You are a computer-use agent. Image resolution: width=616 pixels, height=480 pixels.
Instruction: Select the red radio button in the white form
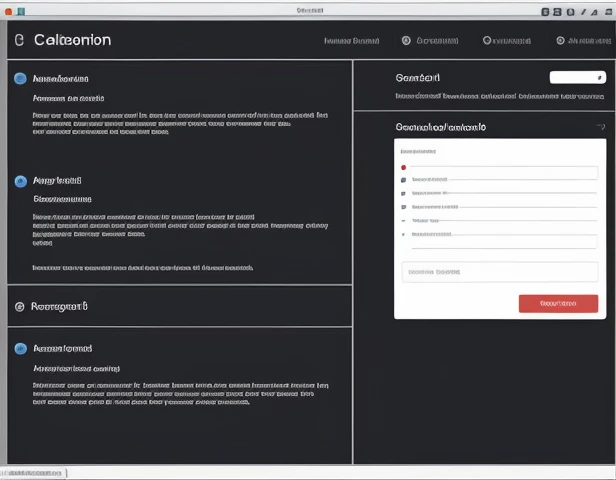[x=403, y=167]
